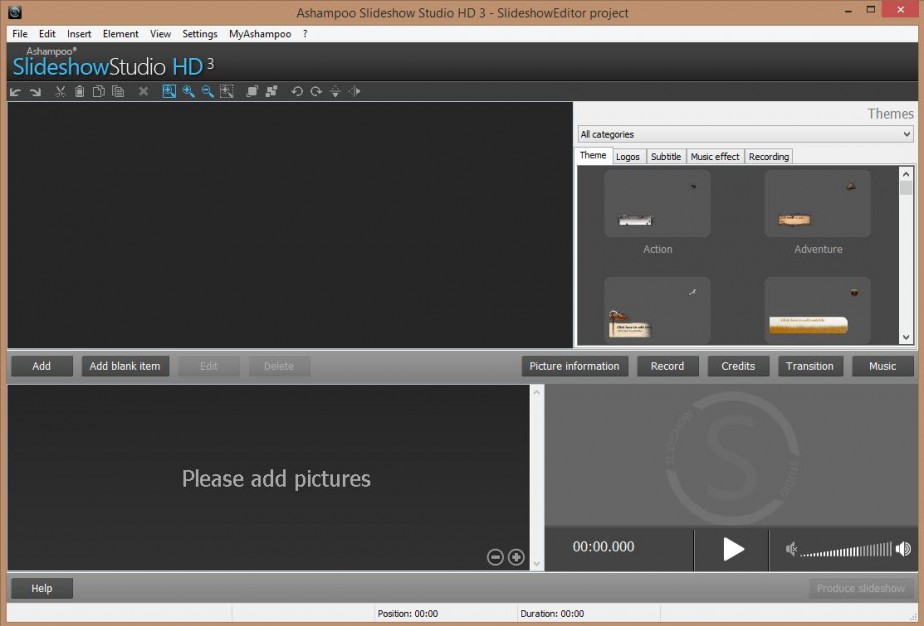This screenshot has width=924, height=626.
Task: Click the Music button
Action: (883, 366)
